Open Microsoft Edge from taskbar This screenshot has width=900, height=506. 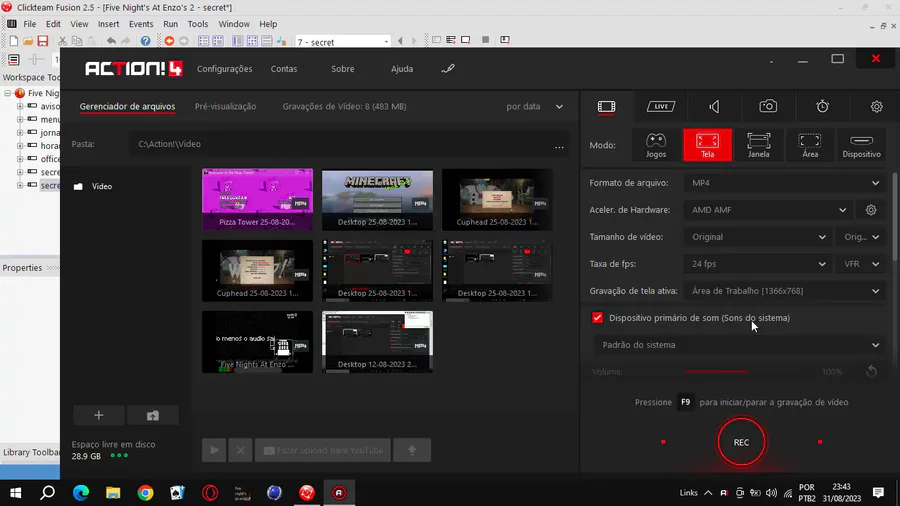click(81, 493)
